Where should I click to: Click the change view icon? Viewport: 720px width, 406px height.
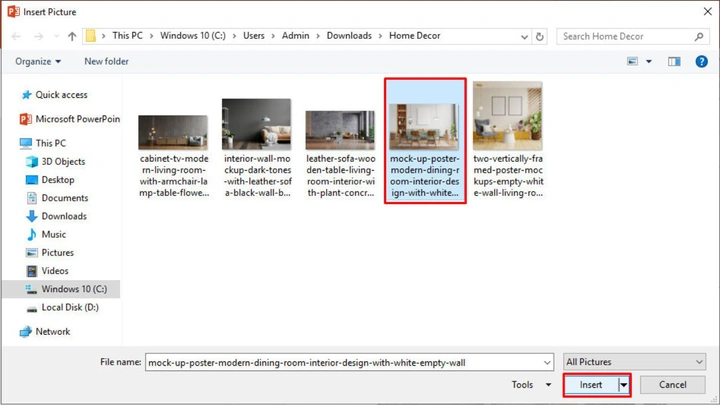coord(632,62)
